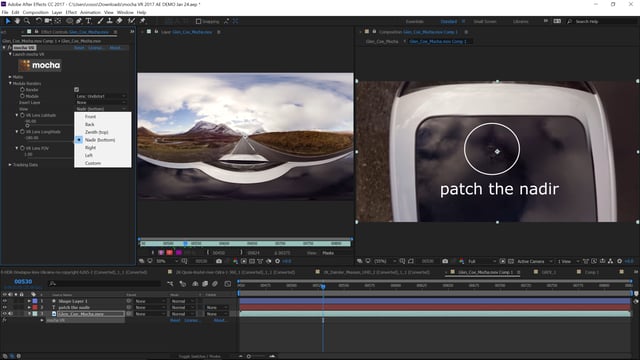Select the Type text tool
The width and height of the screenshot is (640, 360).
(x=88, y=21)
